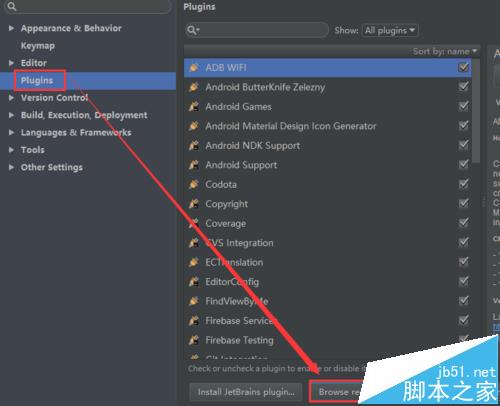
Task: Open Appearance & Behavior settings
Action: pos(71,28)
